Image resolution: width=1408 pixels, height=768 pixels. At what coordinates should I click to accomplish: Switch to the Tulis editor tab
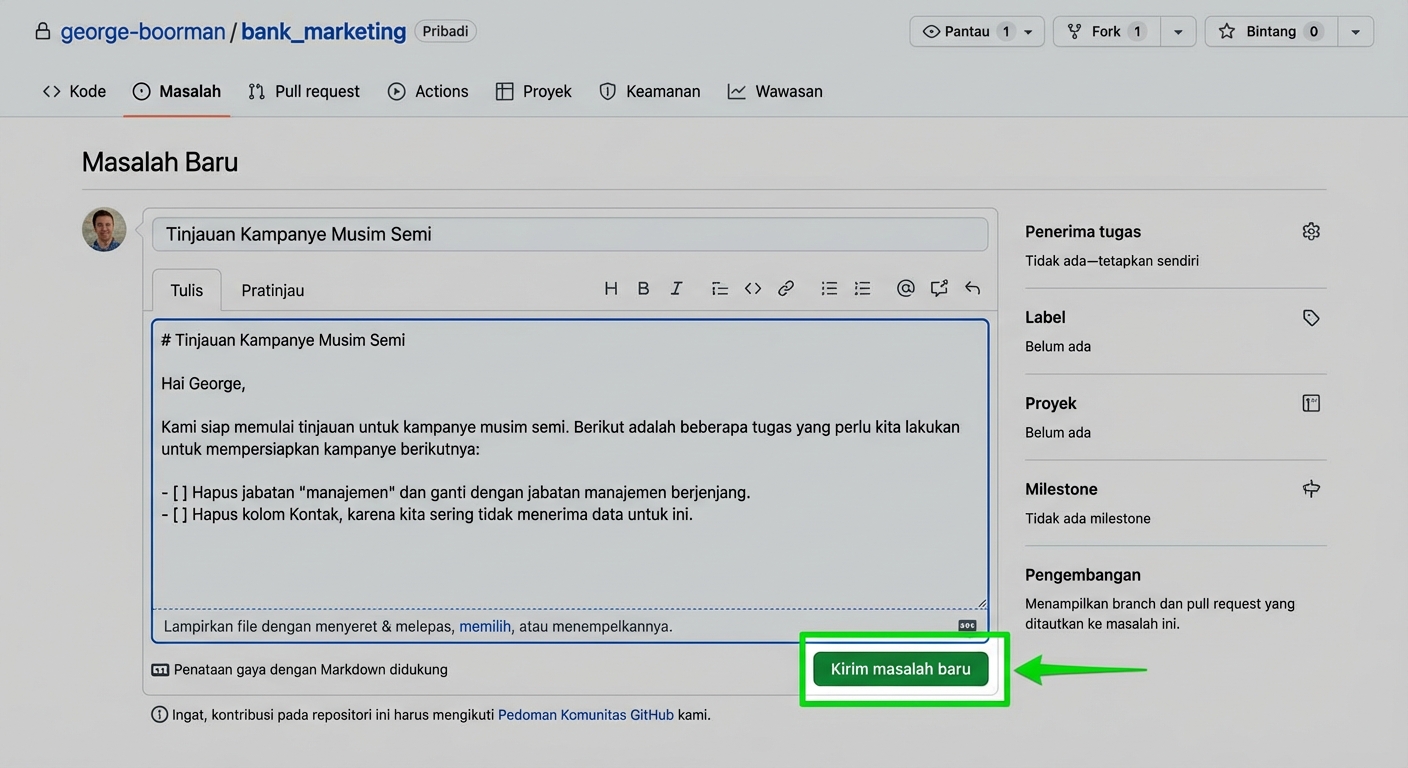[x=187, y=290]
